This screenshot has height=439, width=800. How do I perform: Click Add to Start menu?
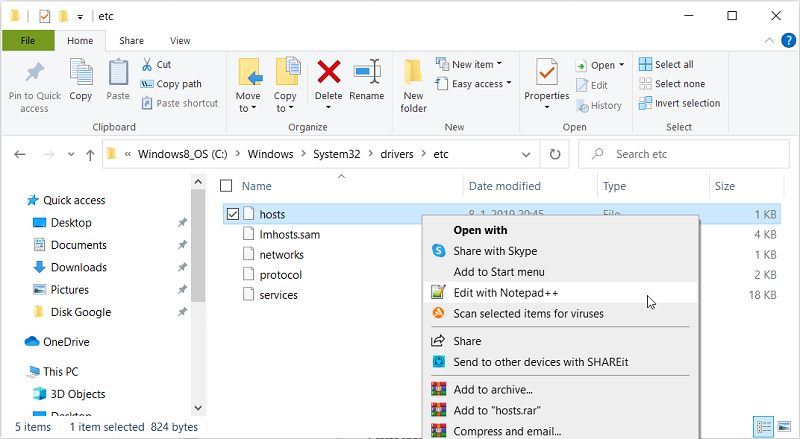tap(560, 272)
